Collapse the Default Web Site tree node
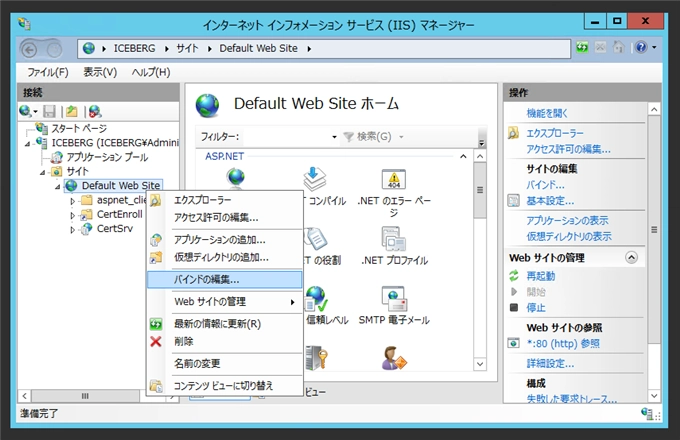 point(57,187)
